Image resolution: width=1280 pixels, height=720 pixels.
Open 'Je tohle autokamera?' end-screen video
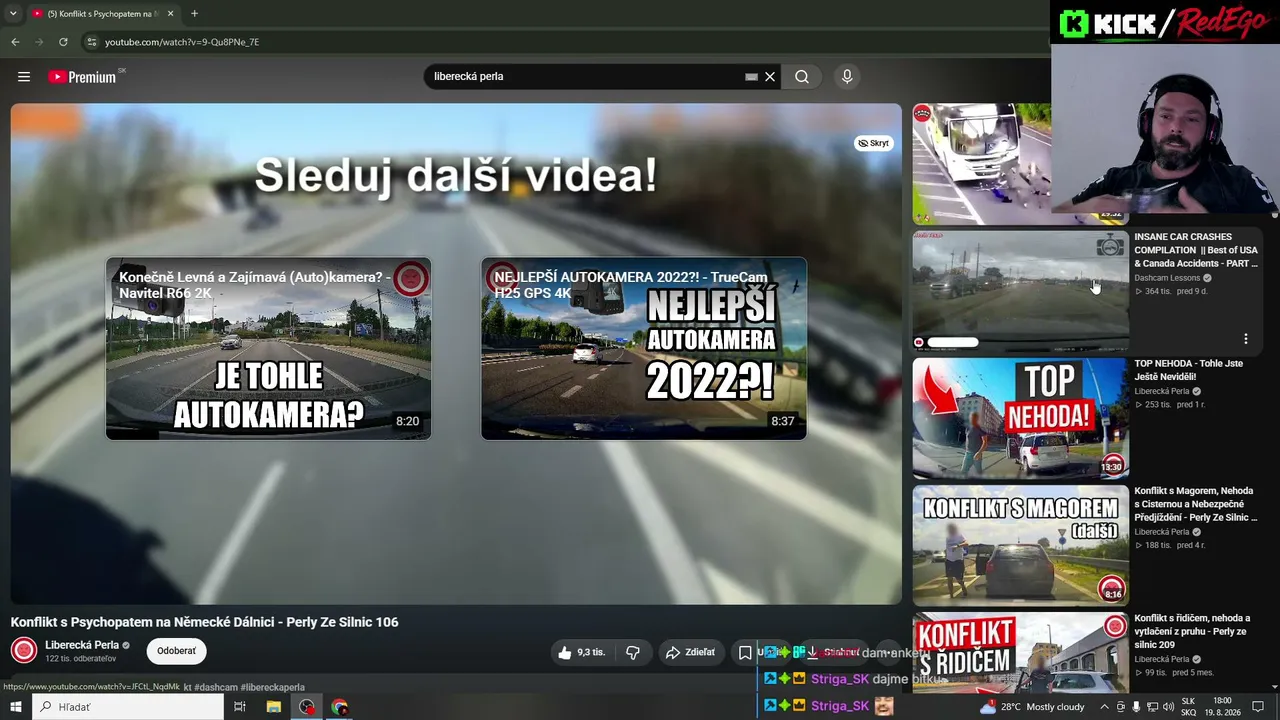click(268, 349)
